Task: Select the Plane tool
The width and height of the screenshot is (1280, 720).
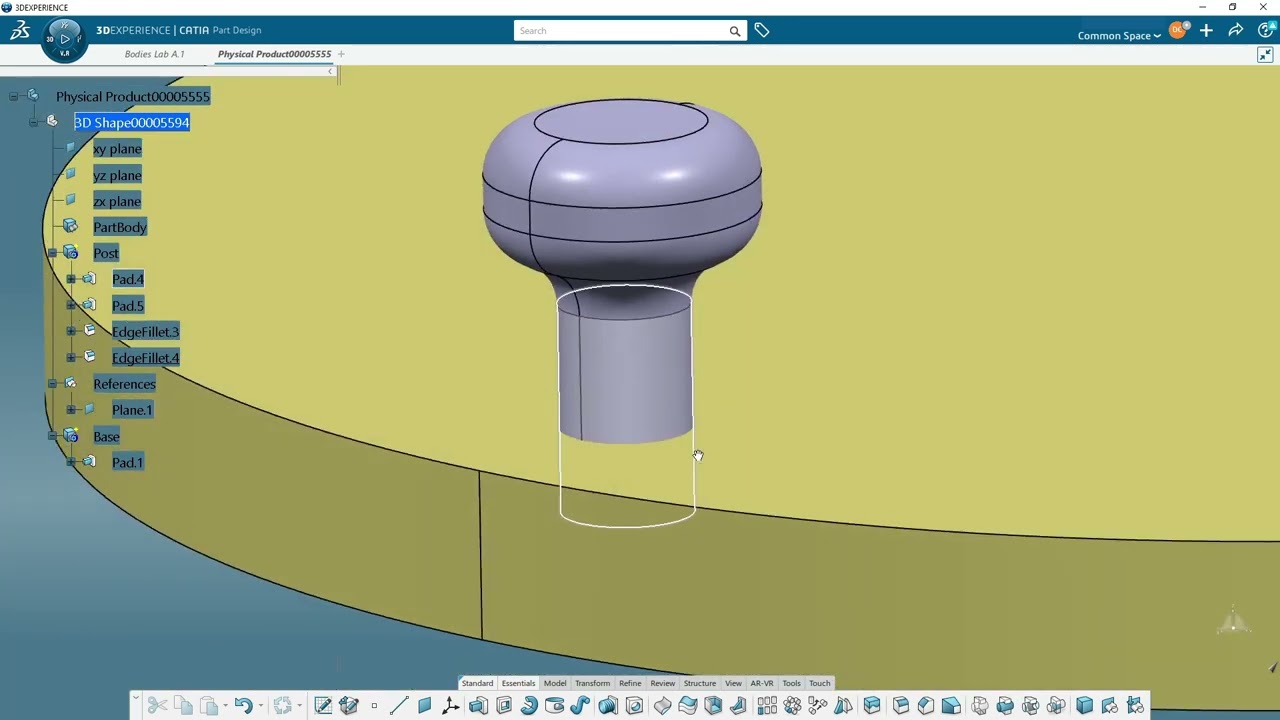Action: coord(425,706)
